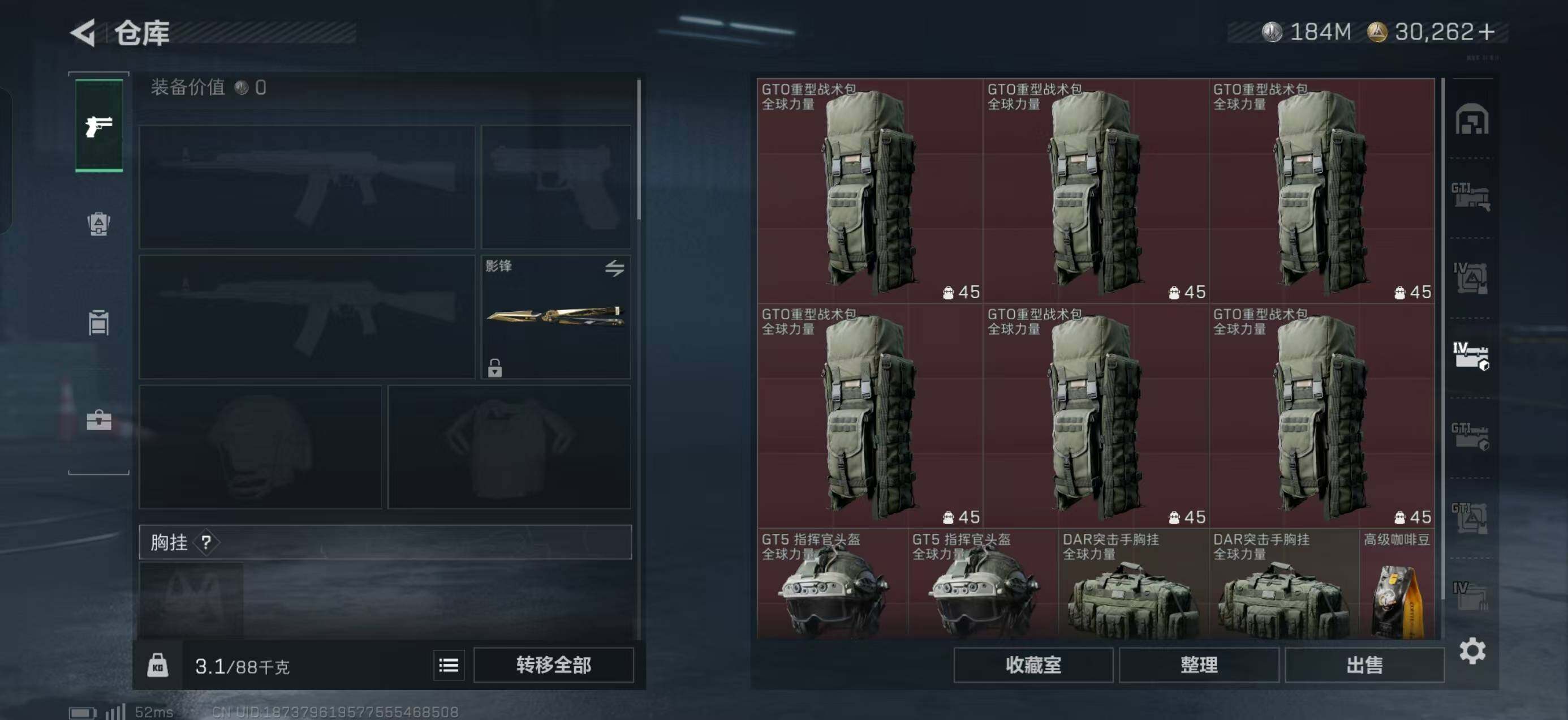Select the pistol weapons loadout tab
This screenshot has height=720, width=1568.
pos(98,126)
